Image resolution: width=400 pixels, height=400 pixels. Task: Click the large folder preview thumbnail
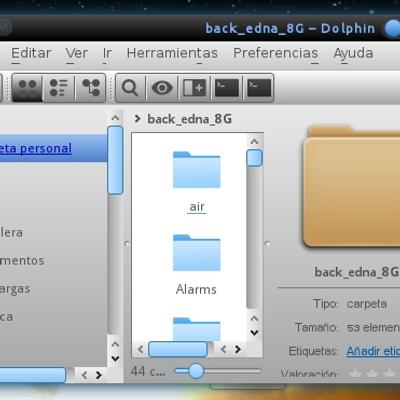point(352,187)
